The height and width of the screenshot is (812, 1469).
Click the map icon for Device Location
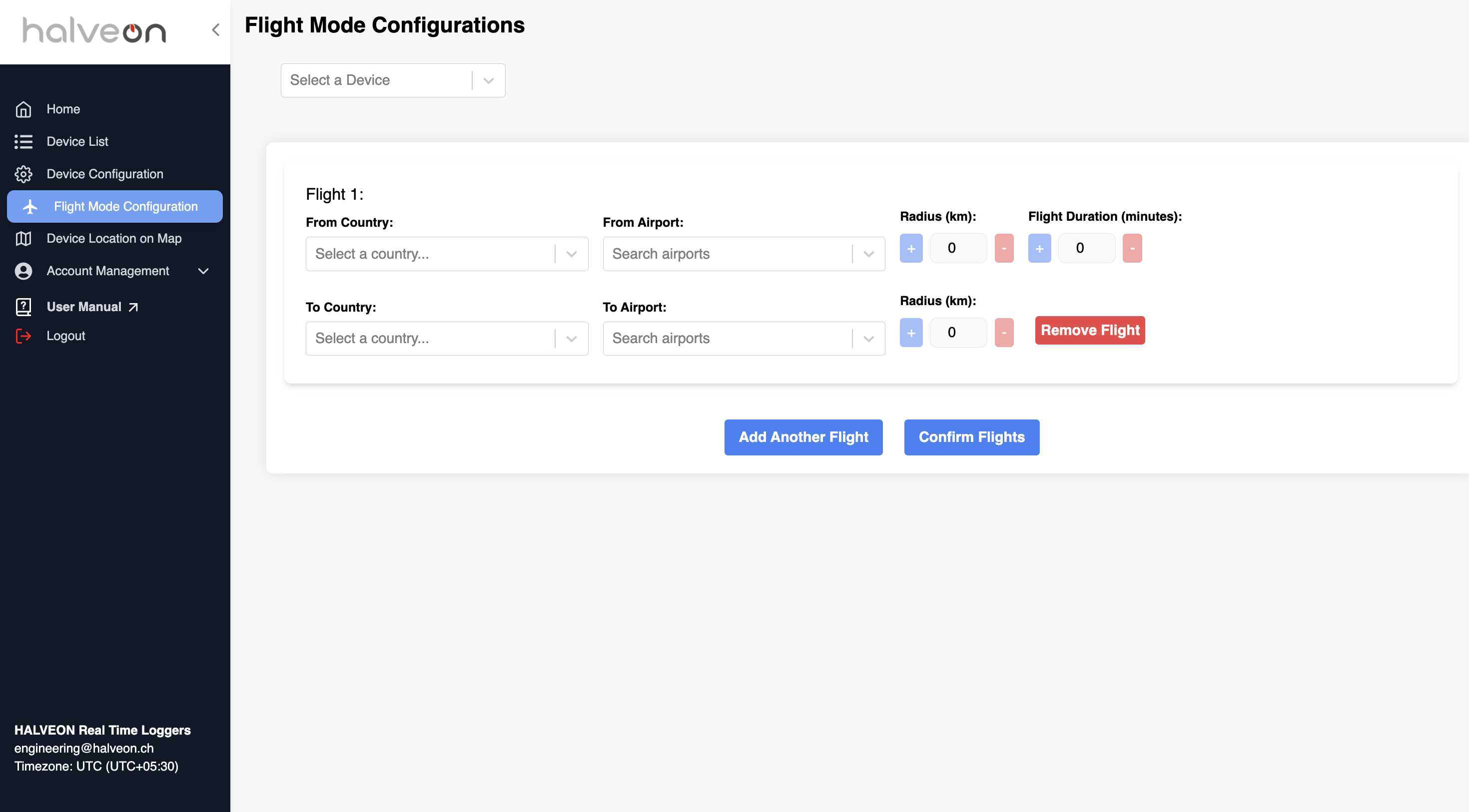tap(23, 238)
